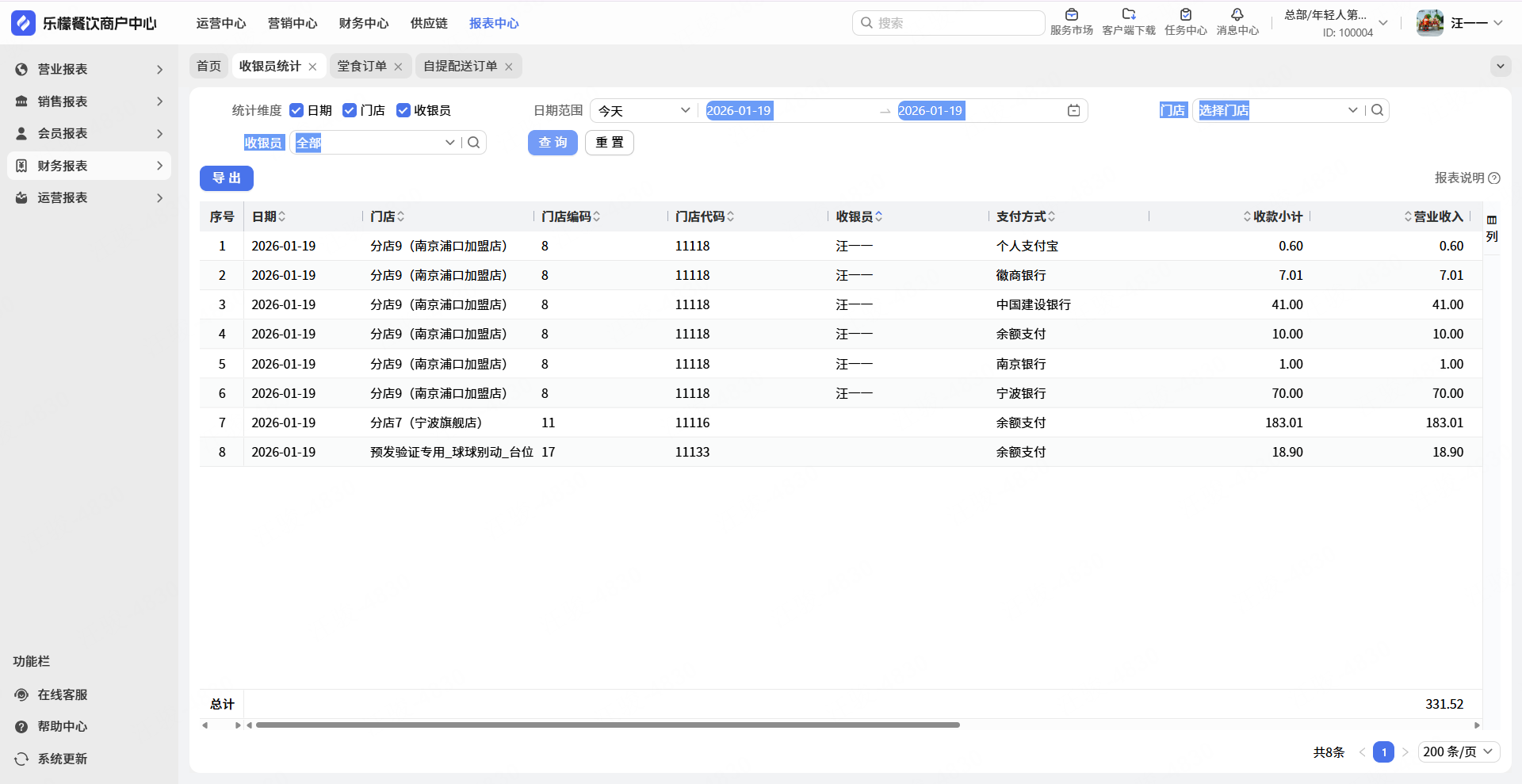The width and height of the screenshot is (1522, 784).
Task: Open the 服务市场 service market icon
Action: pyautogui.click(x=1071, y=16)
